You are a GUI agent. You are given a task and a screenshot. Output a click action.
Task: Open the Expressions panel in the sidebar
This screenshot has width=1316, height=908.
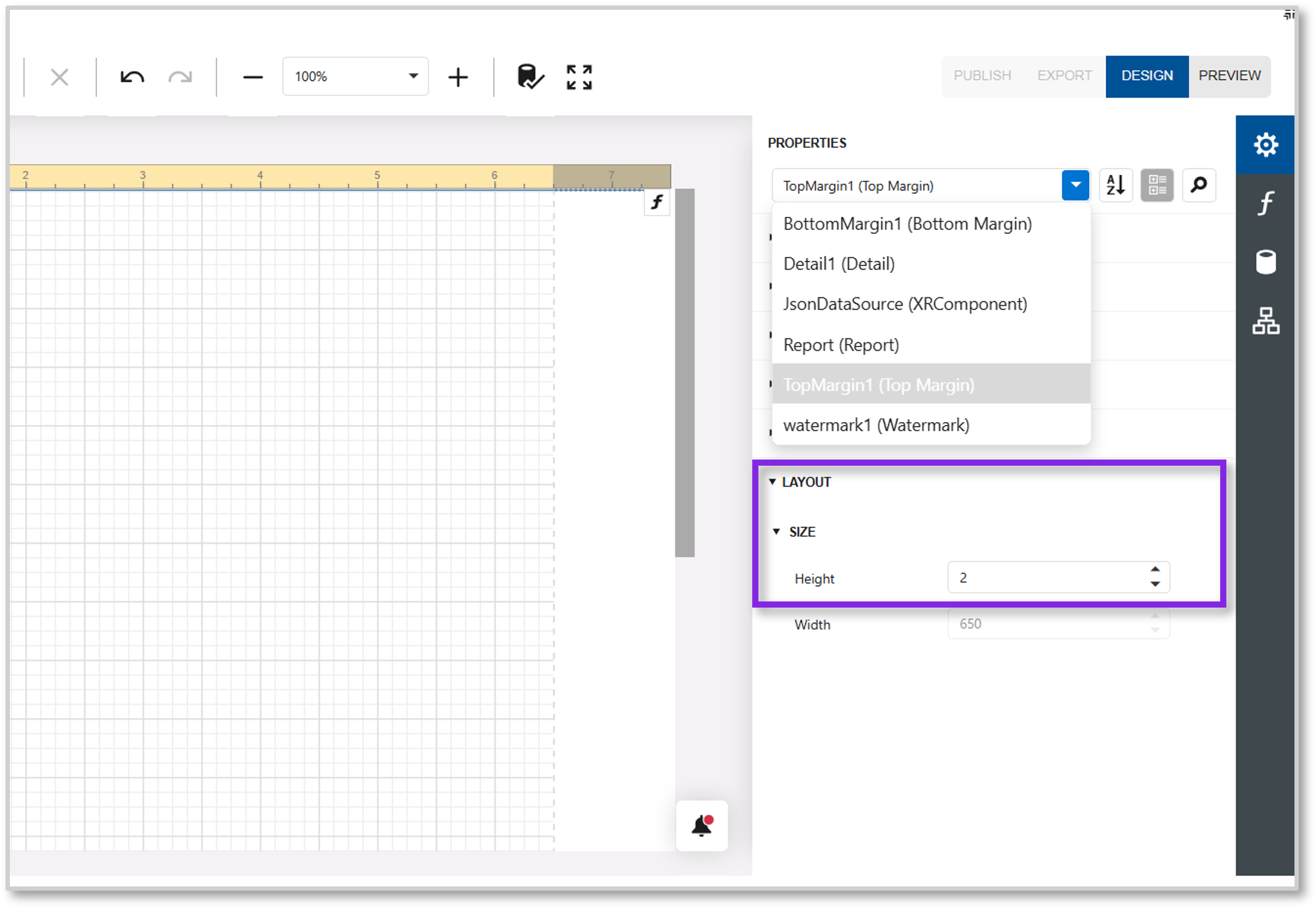[1265, 204]
